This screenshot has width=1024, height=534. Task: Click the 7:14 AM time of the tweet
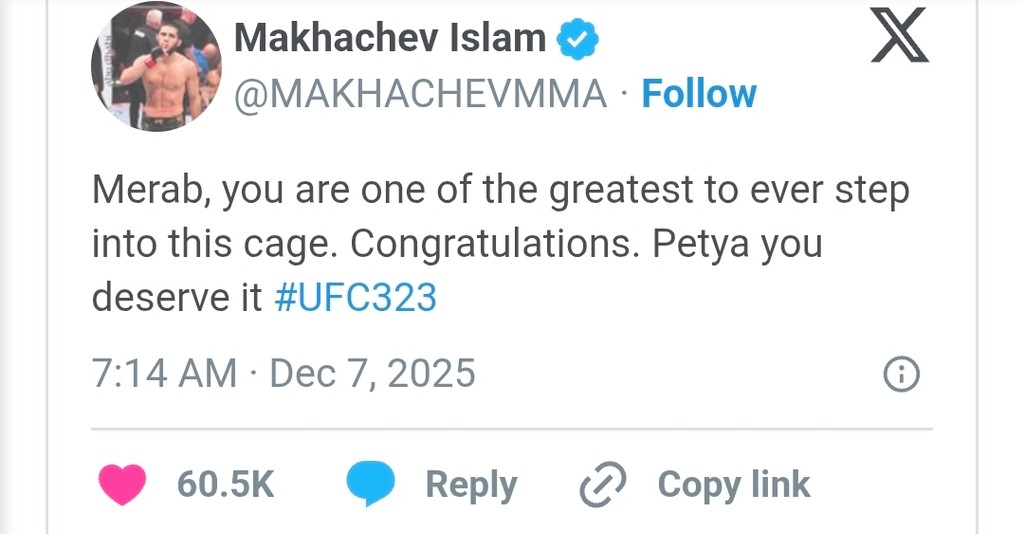(164, 374)
